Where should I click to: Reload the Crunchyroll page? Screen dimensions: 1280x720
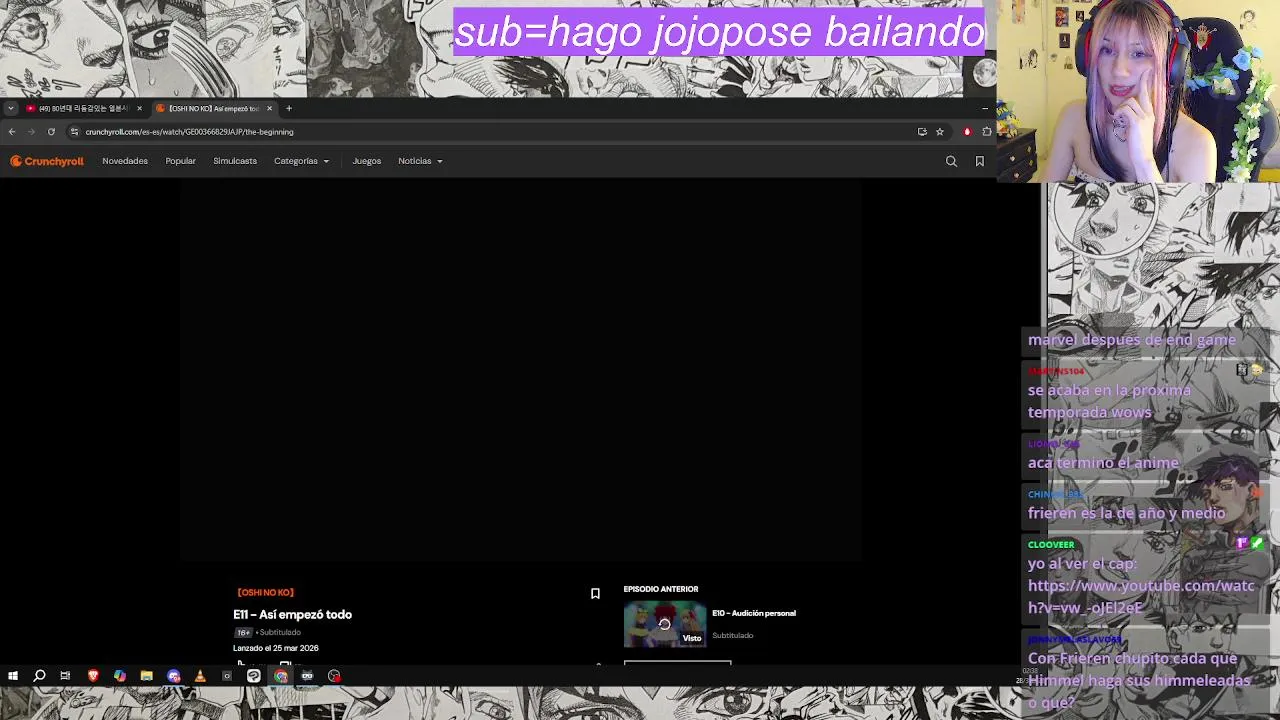point(51,132)
